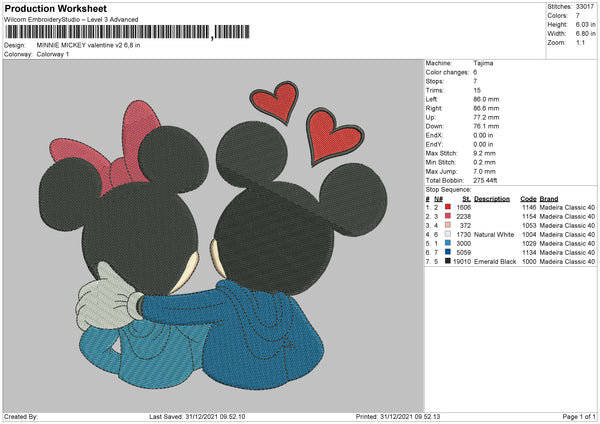Click the 'EndY:' label
Image resolution: width=600 pixels, height=424 pixels.
434,144
